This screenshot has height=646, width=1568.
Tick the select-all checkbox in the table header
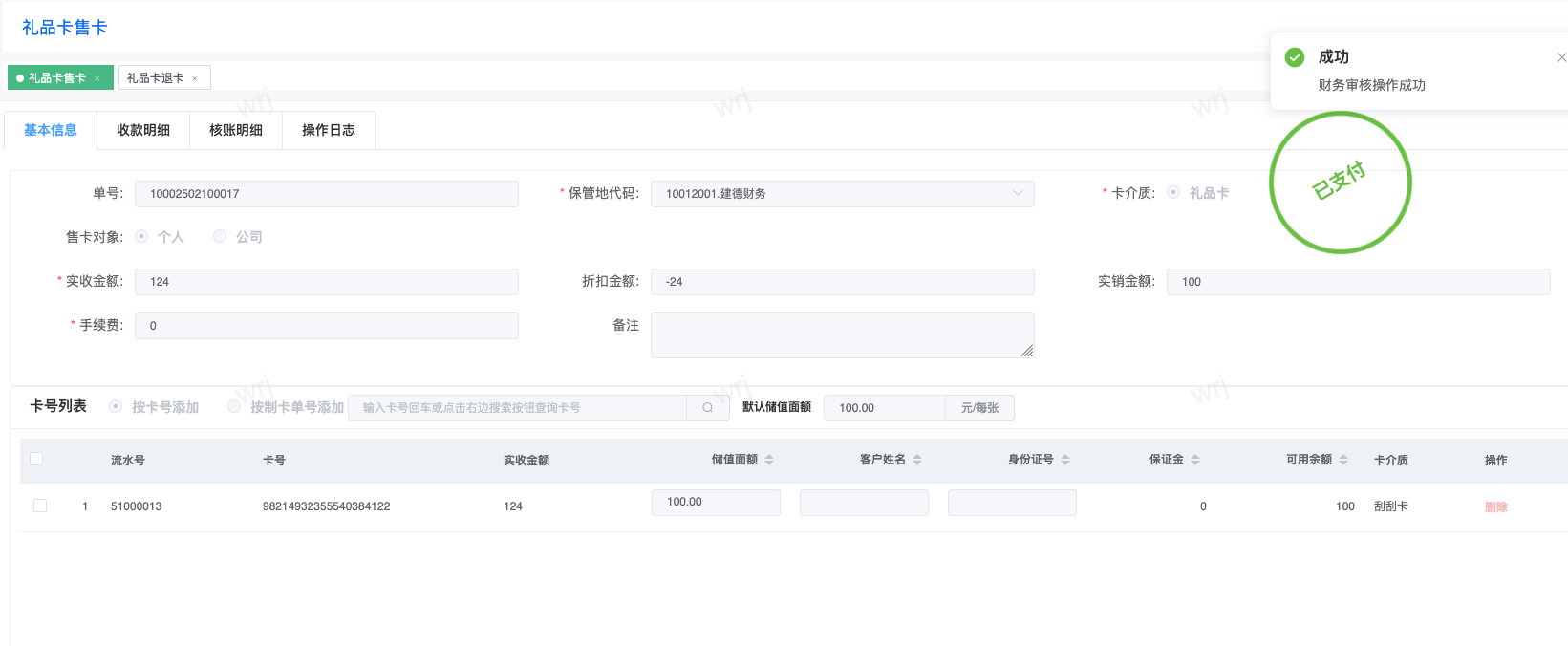point(36,459)
